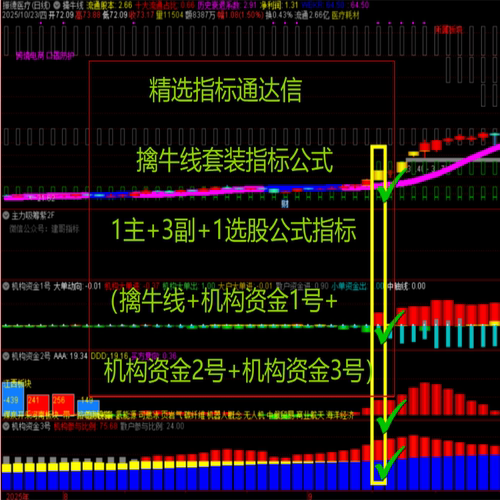Click the AAA: 19.34 value
Screen dimensions: 500x500
70,356
